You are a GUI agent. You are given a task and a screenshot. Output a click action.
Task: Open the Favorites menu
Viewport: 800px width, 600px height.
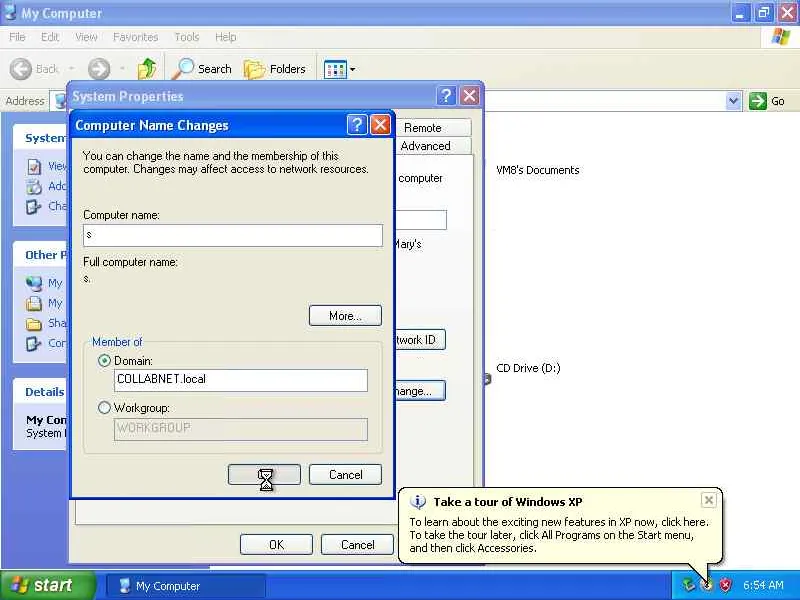coord(135,37)
